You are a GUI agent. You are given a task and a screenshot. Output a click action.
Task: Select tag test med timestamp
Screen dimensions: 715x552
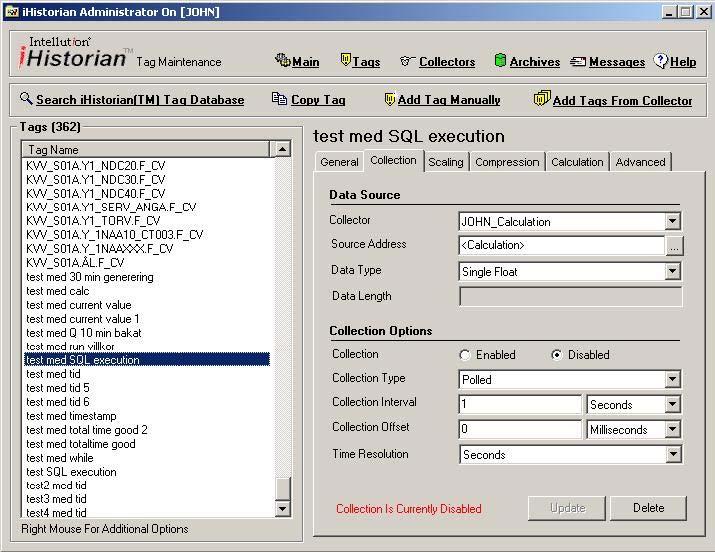point(71,416)
